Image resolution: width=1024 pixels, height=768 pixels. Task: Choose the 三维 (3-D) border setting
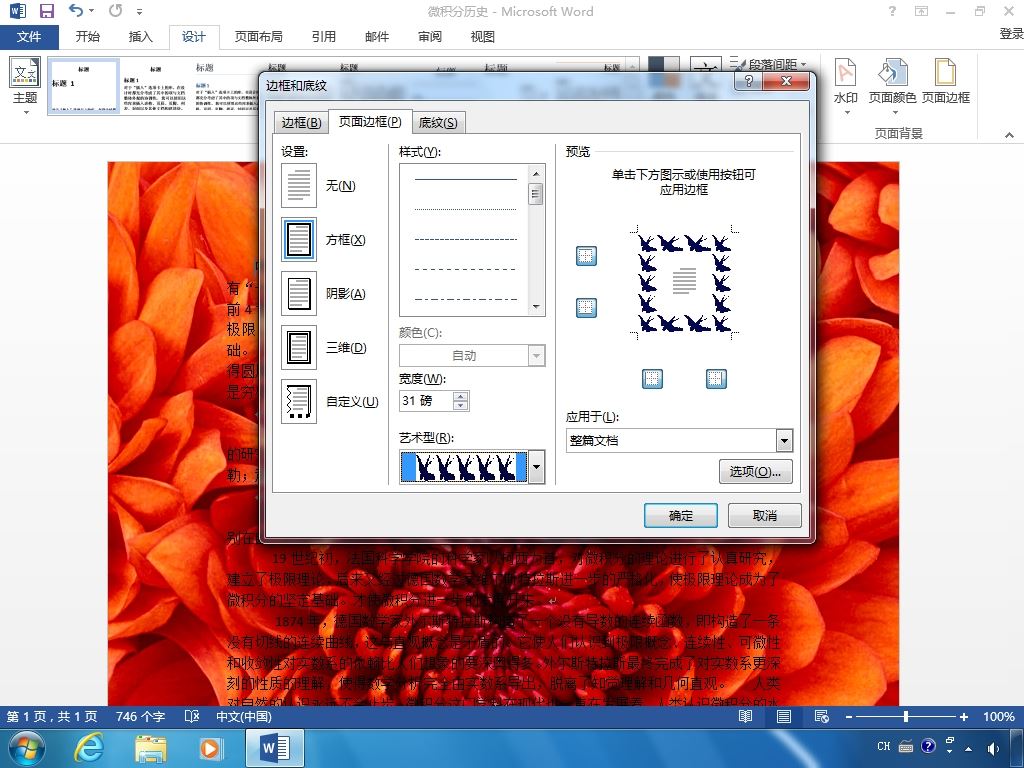point(299,347)
